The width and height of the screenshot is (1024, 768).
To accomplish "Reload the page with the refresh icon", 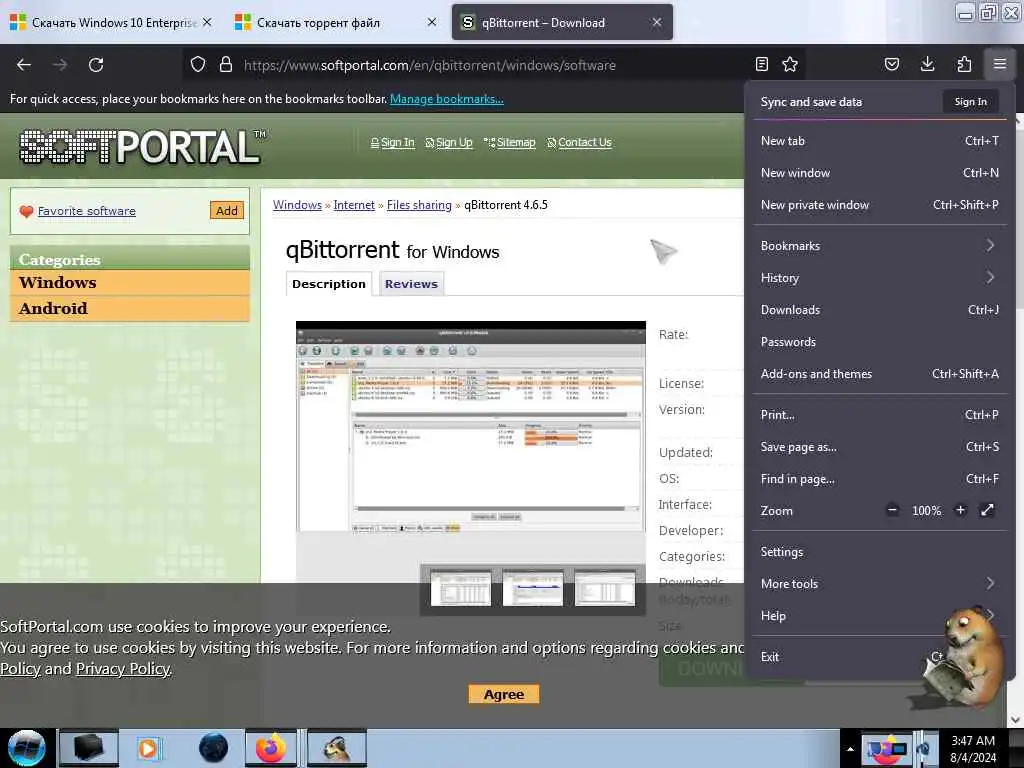I will pos(96,65).
